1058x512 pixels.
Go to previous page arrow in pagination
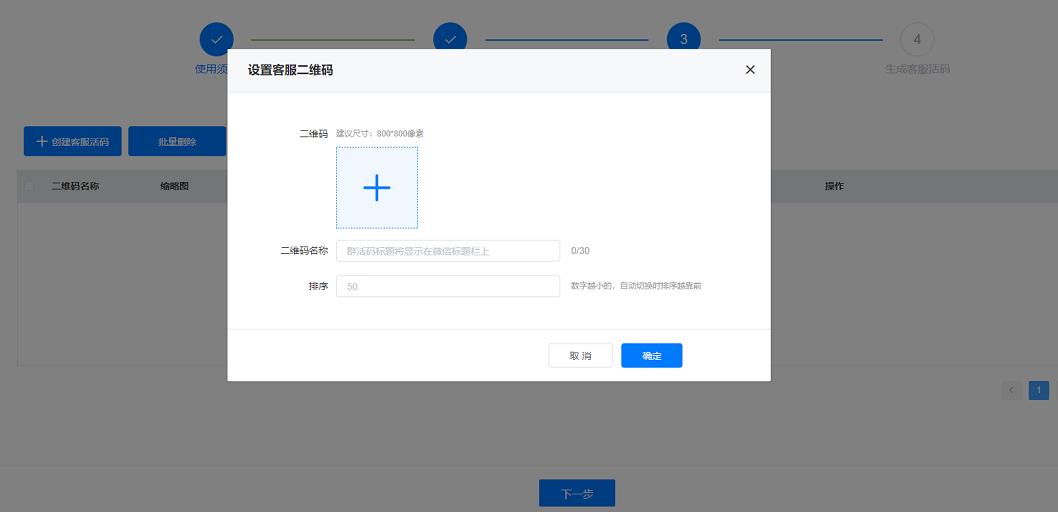pos(1011,390)
